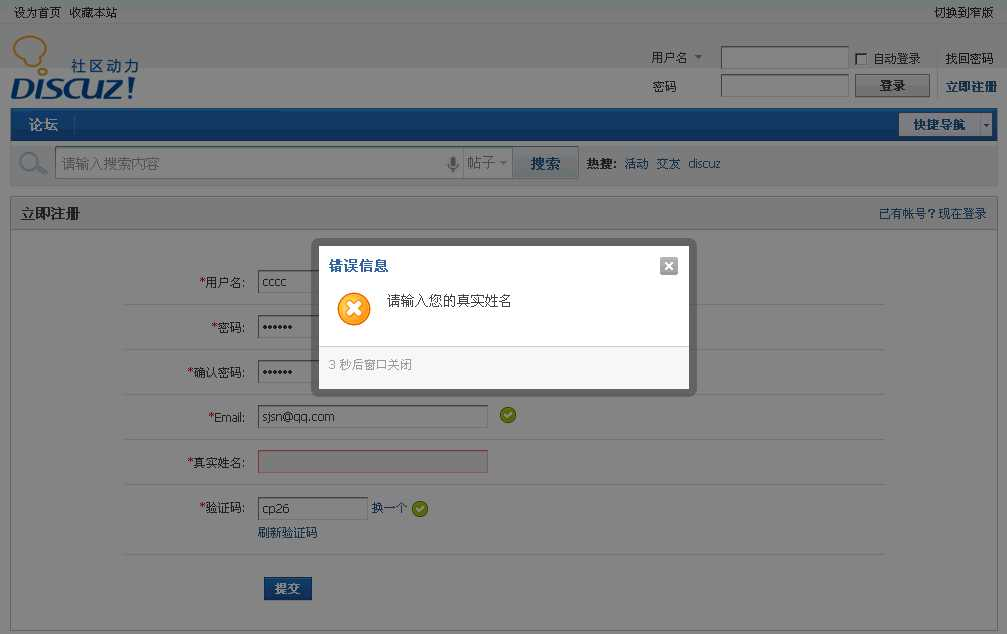Image resolution: width=1007 pixels, height=634 pixels.
Task: Open the 快捷导航 menu
Action: [938, 125]
